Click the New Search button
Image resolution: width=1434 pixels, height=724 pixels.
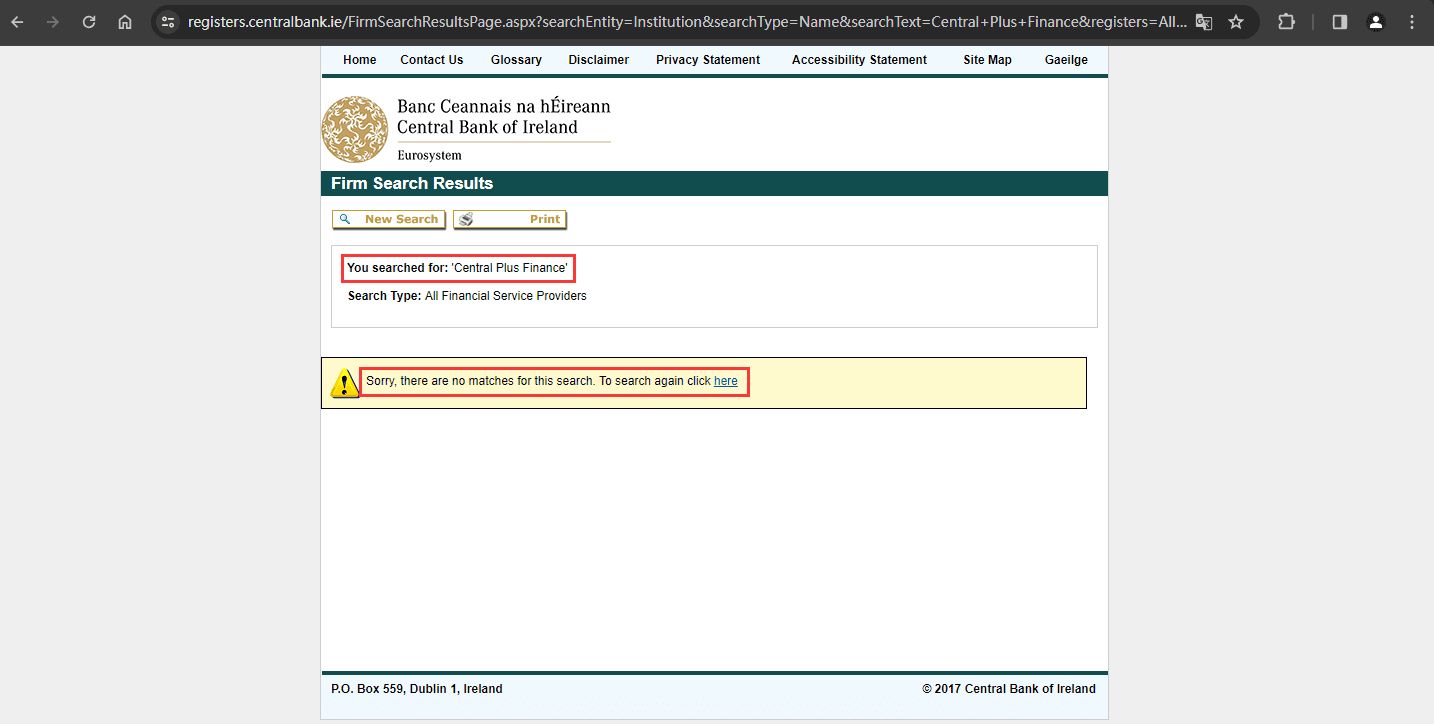[389, 219]
